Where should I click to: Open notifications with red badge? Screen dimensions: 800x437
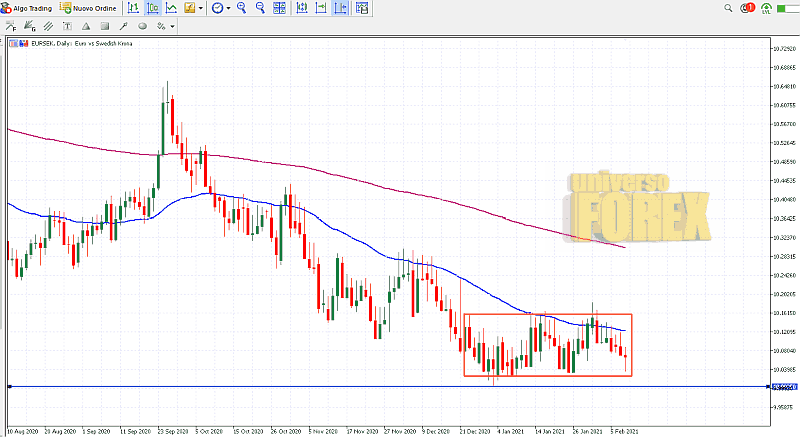747,8
